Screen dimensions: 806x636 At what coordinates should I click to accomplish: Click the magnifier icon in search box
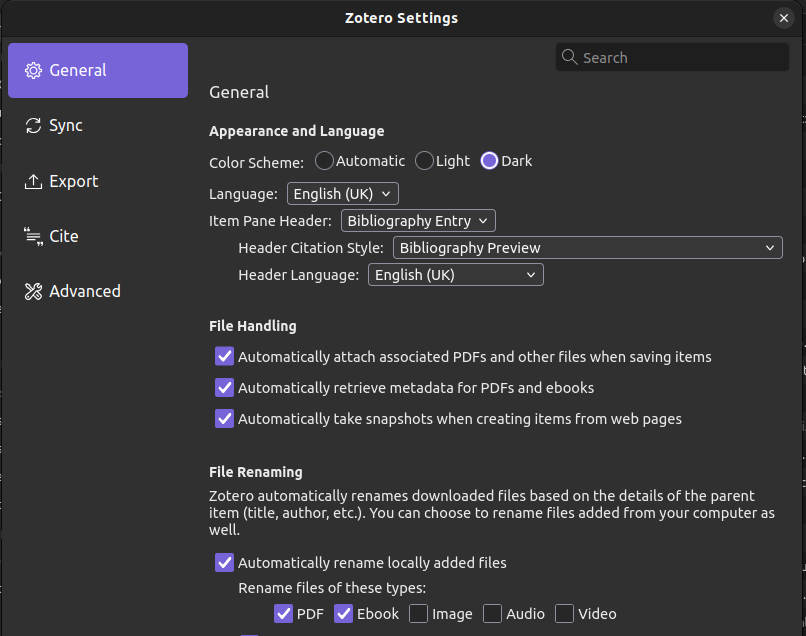[x=570, y=58]
